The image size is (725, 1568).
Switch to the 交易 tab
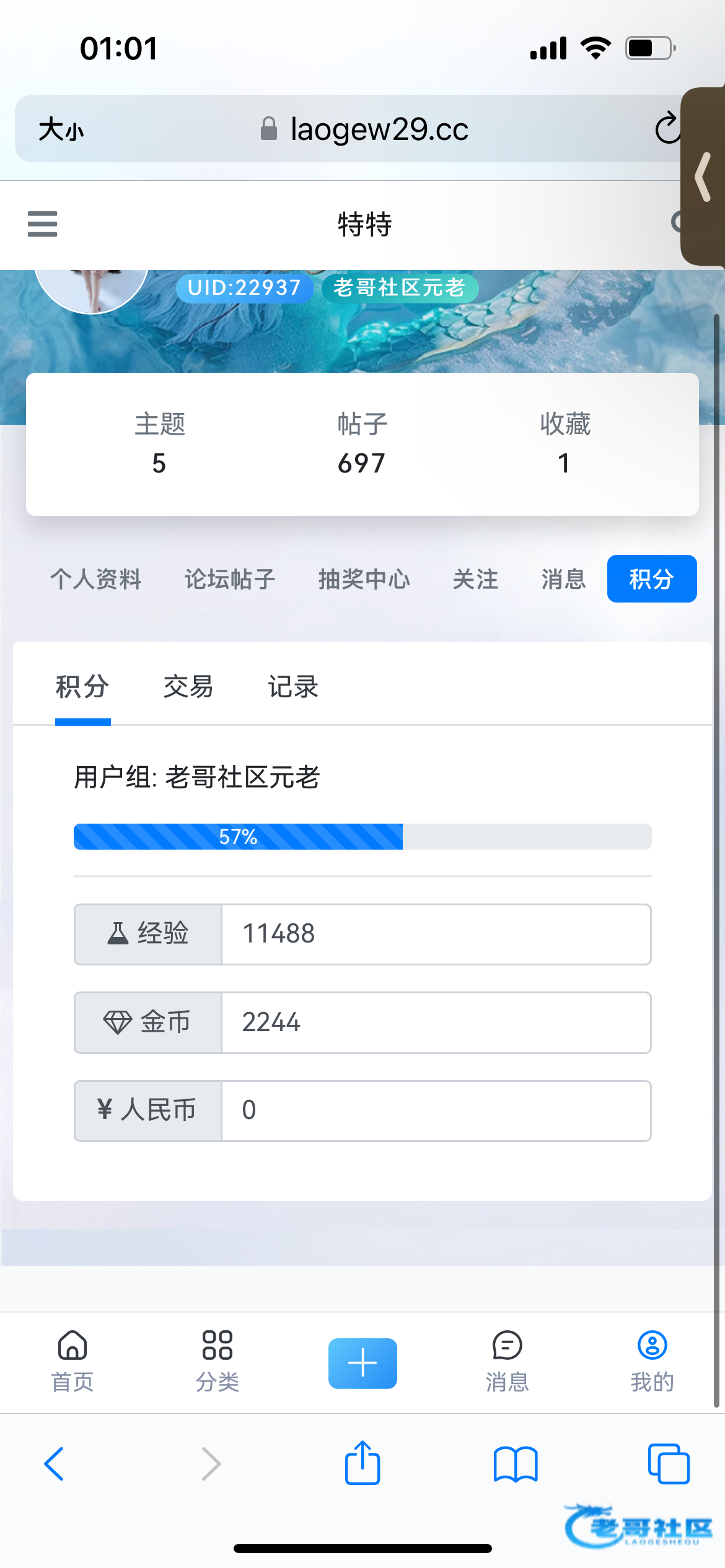(x=188, y=687)
